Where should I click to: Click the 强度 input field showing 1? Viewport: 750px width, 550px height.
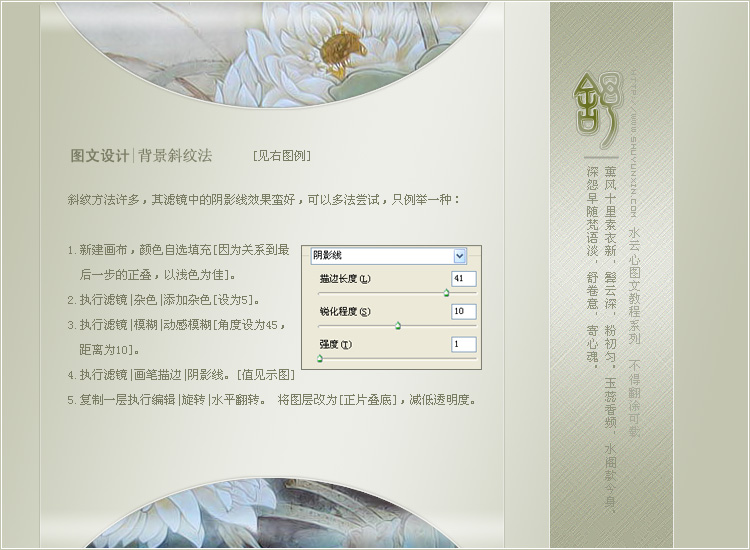[463, 344]
